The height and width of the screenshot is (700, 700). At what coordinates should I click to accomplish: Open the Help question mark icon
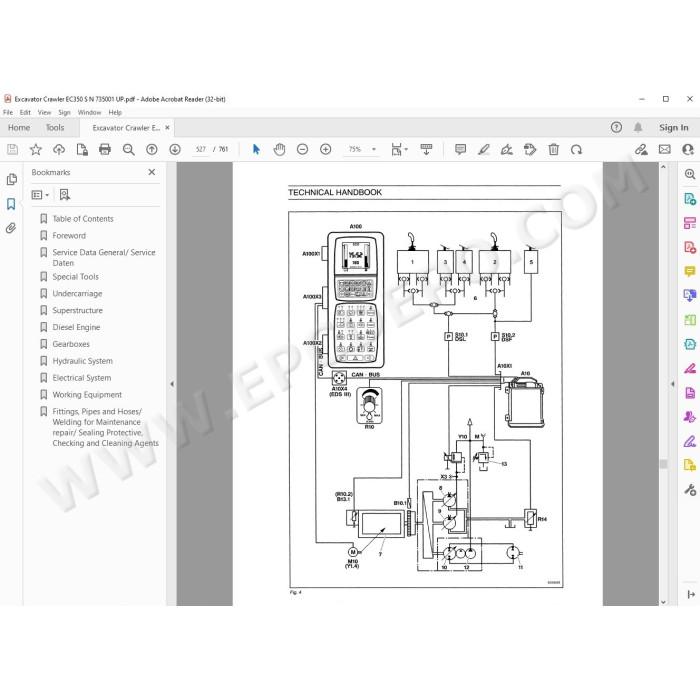pos(616,128)
